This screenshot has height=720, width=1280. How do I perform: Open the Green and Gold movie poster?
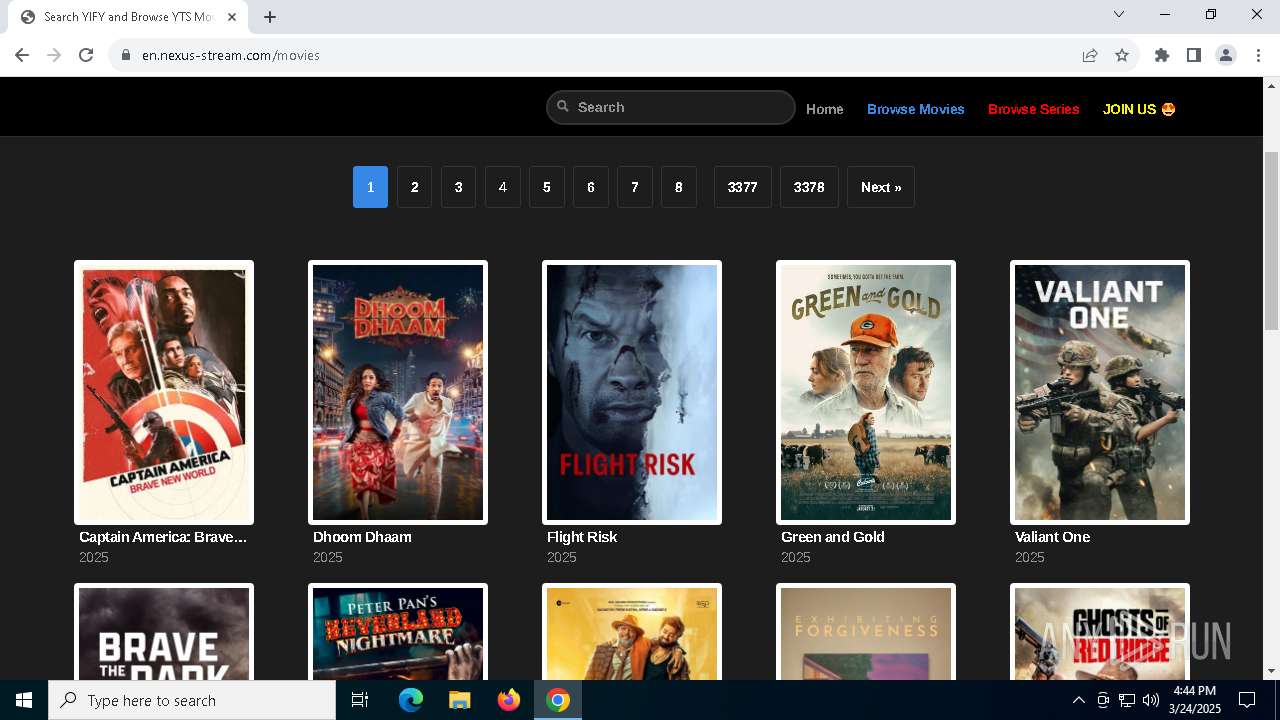pyautogui.click(x=866, y=392)
